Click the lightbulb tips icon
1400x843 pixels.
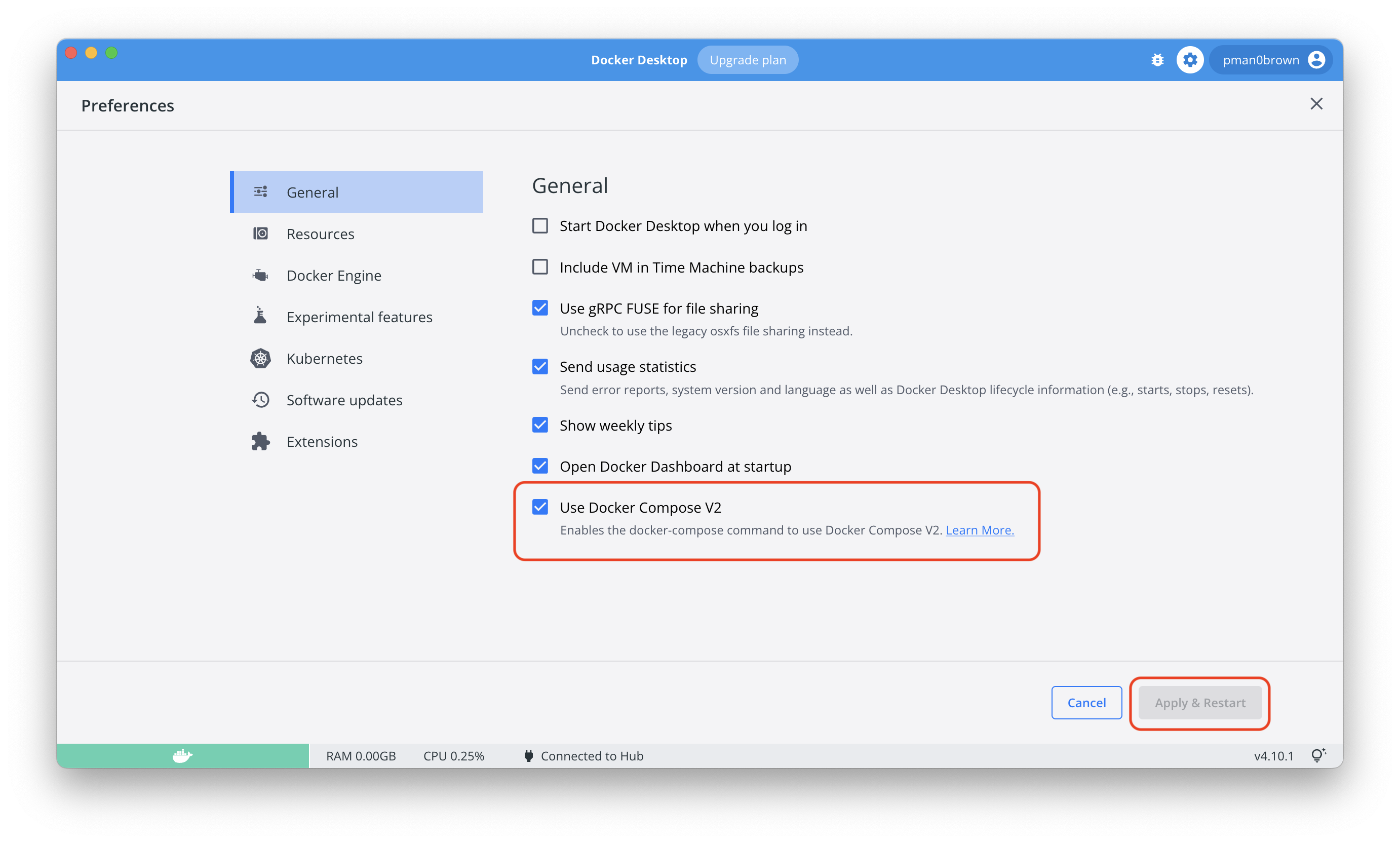[1317, 755]
